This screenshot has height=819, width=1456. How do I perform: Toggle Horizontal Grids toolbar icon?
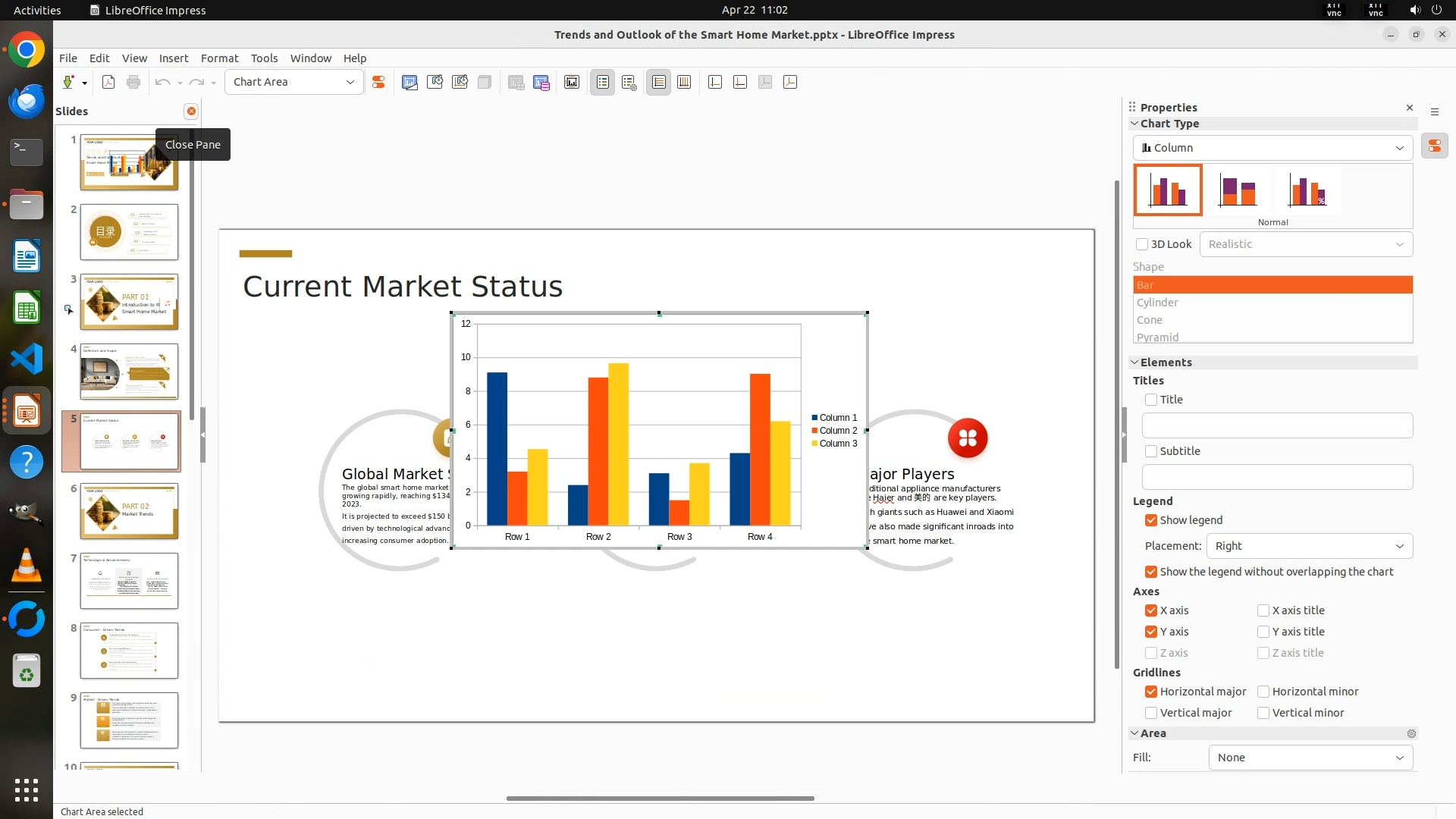point(658,83)
